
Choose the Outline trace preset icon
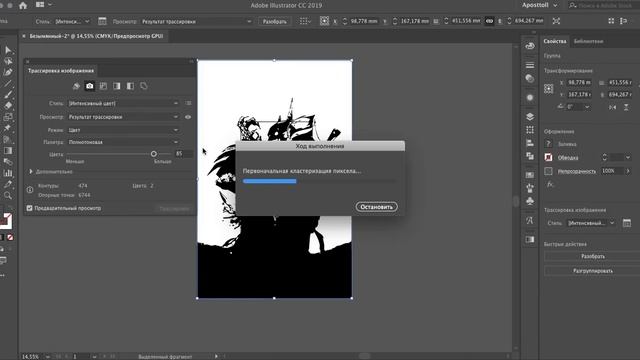[x=144, y=86]
